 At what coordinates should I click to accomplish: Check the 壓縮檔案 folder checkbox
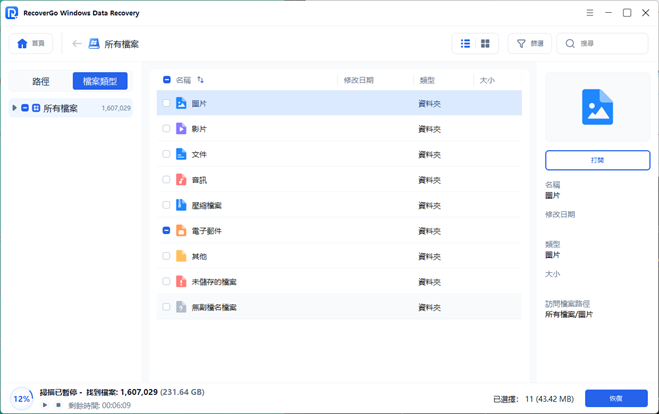tap(166, 205)
